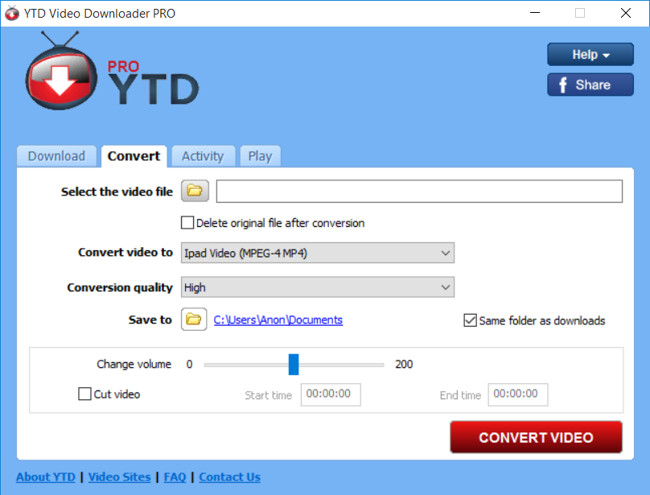Click the End time field
This screenshot has width=650, height=495.
tap(518, 394)
